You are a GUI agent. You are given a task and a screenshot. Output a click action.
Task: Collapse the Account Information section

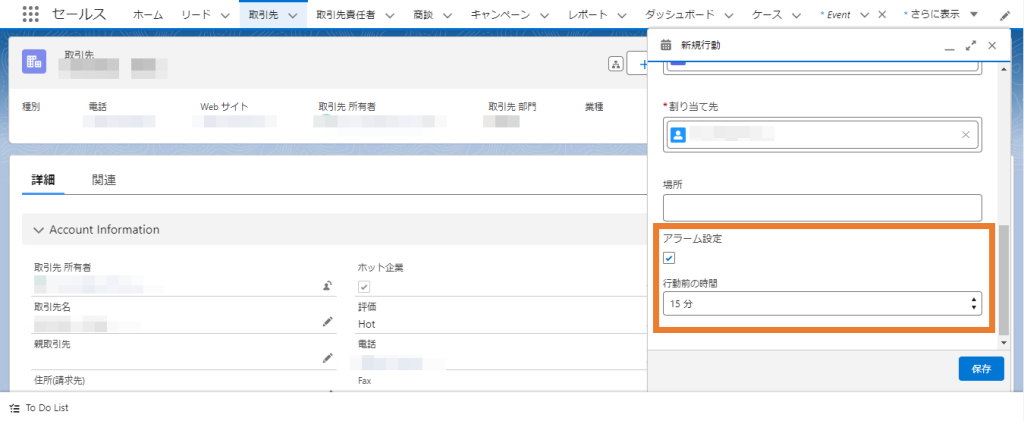39,230
